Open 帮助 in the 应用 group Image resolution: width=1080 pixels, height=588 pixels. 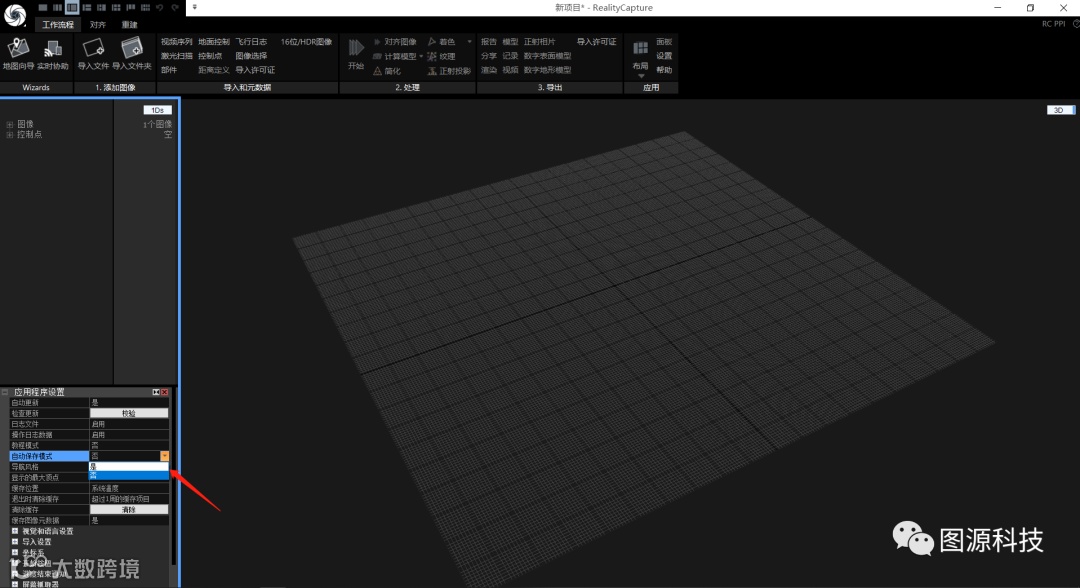click(664, 70)
